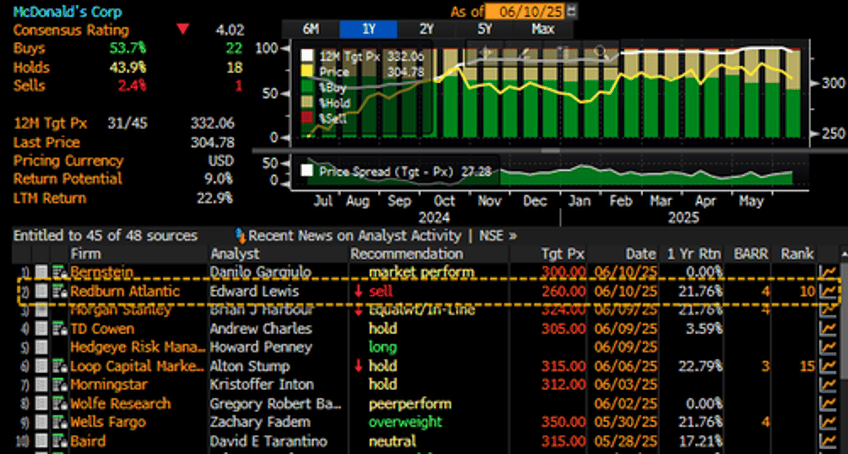Click the green overweight recommendation

point(406,422)
